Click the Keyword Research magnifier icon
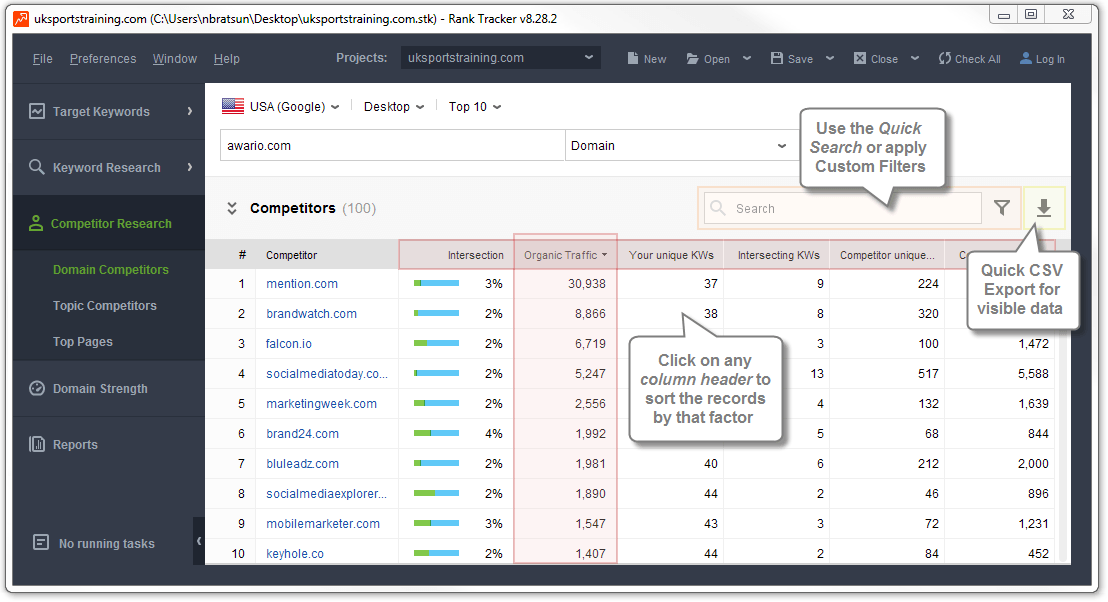The image size is (1108, 602). point(37,167)
